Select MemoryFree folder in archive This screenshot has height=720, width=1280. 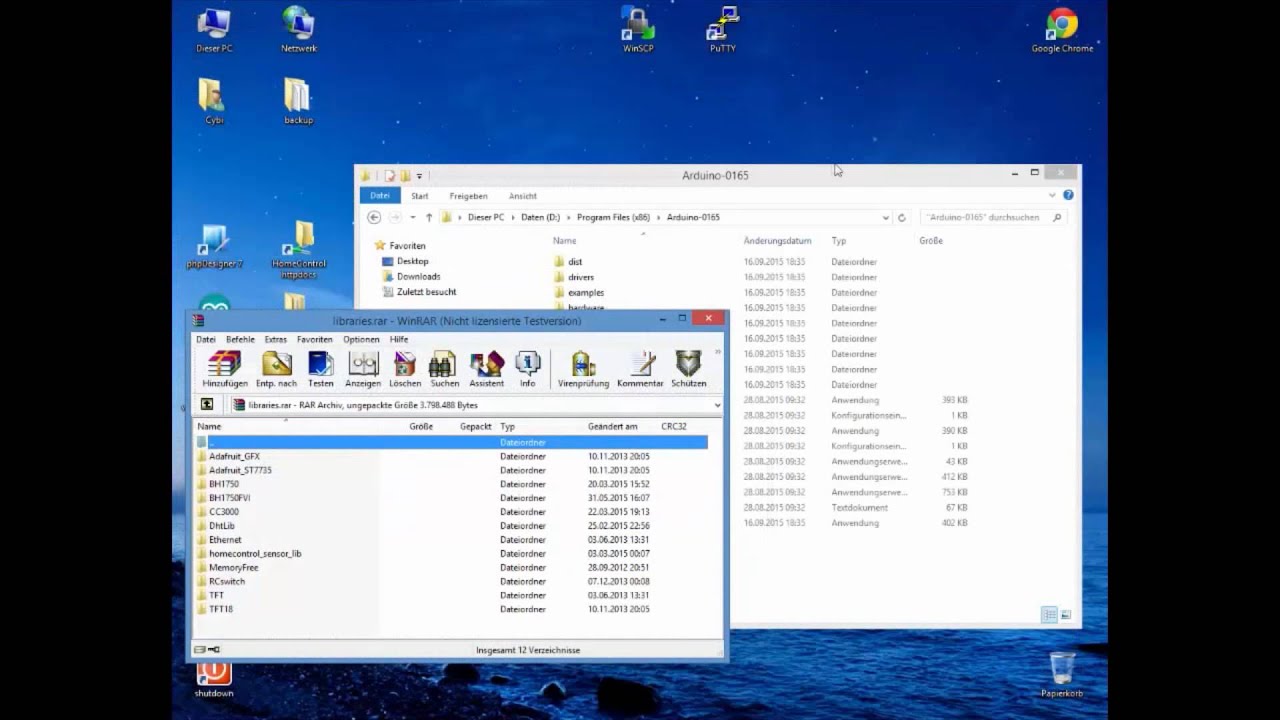[x=233, y=568]
